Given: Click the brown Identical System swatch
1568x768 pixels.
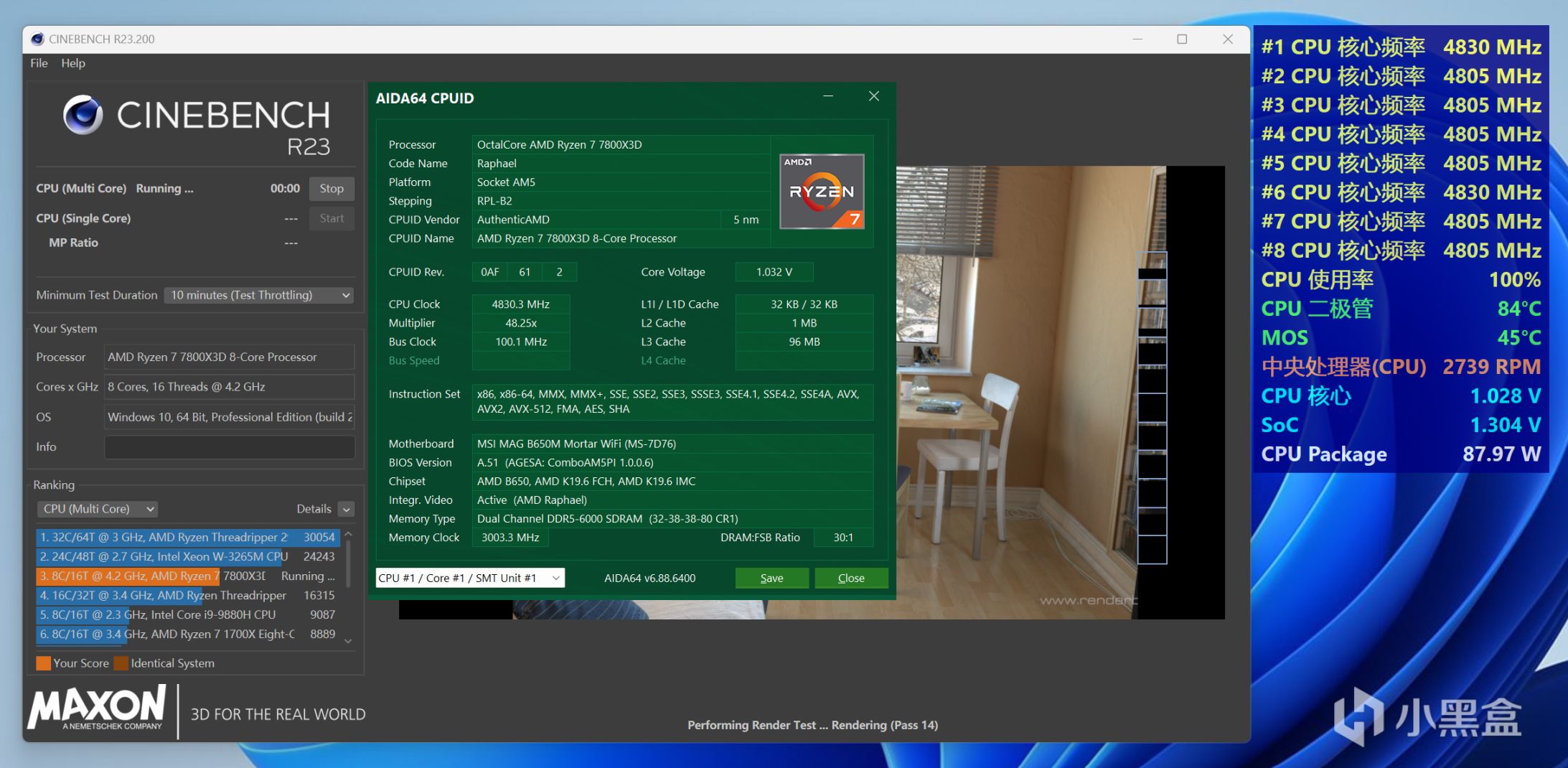Looking at the screenshot, I should coord(121,663).
